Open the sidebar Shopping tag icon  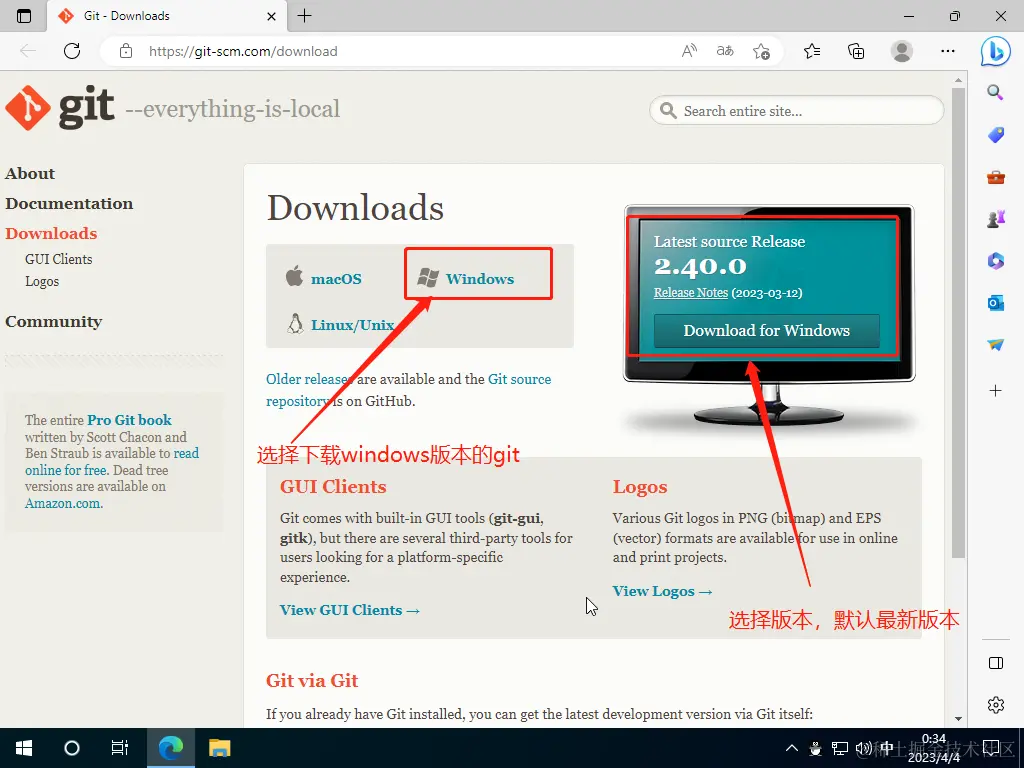pos(995,135)
